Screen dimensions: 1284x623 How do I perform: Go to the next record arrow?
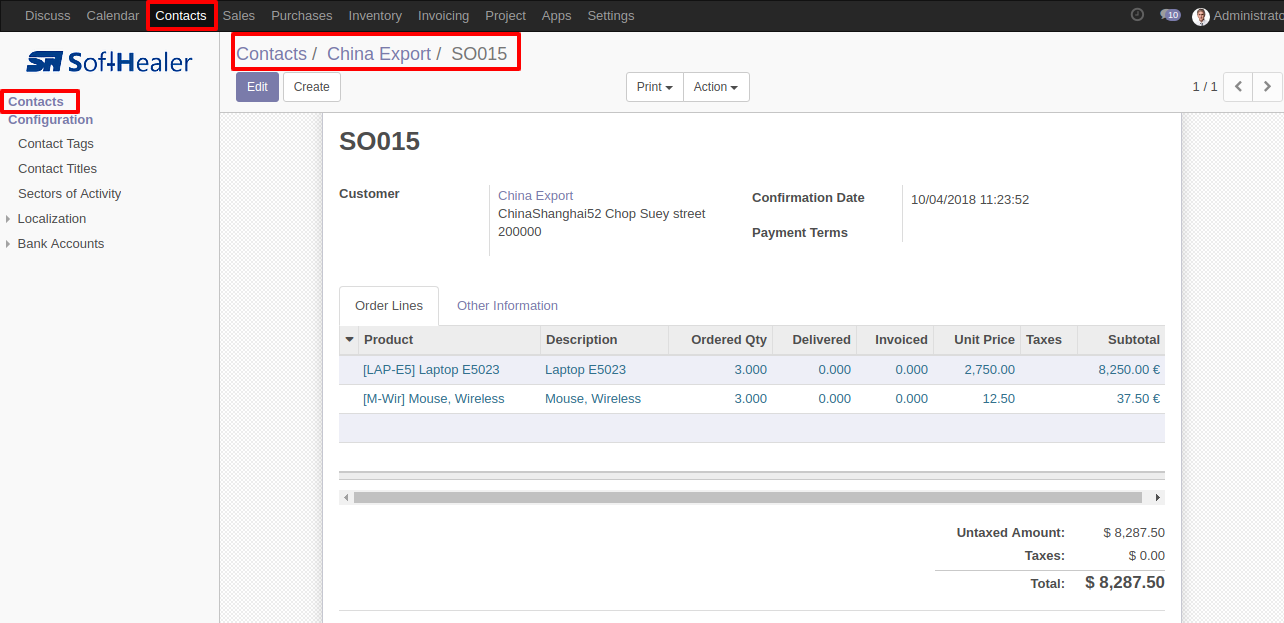pos(1267,87)
